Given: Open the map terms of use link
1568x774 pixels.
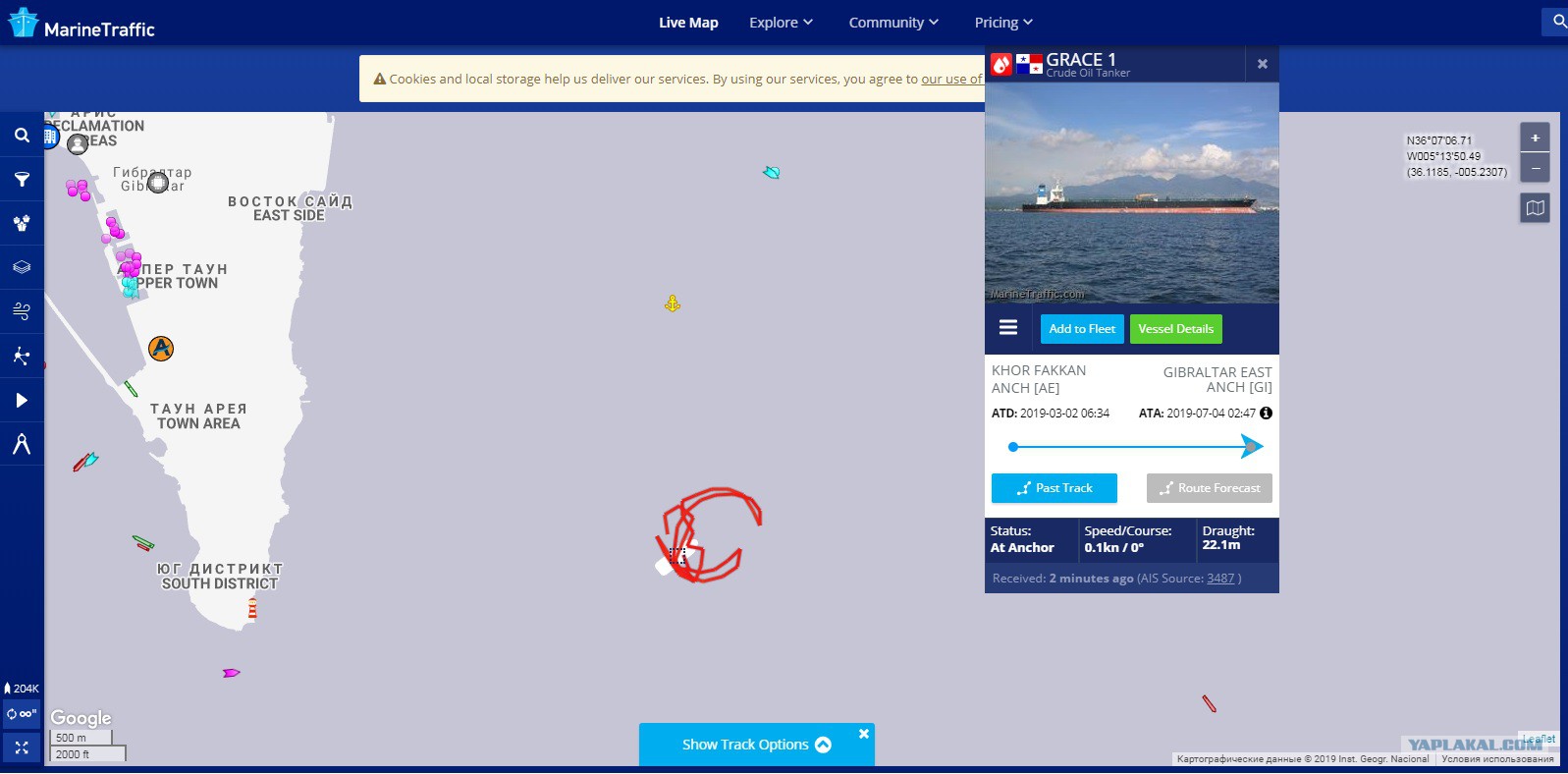Looking at the screenshot, I should [x=1497, y=759].
